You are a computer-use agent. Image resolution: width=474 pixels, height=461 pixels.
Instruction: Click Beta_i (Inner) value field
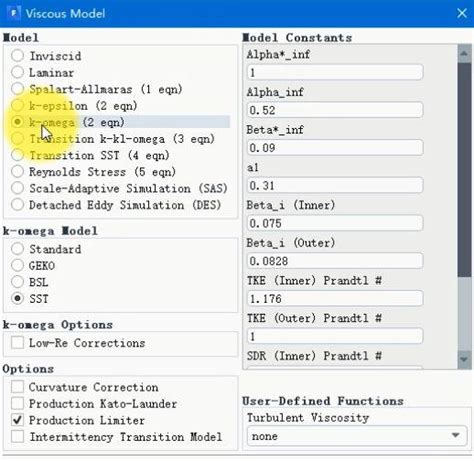[x=335, y=223]
